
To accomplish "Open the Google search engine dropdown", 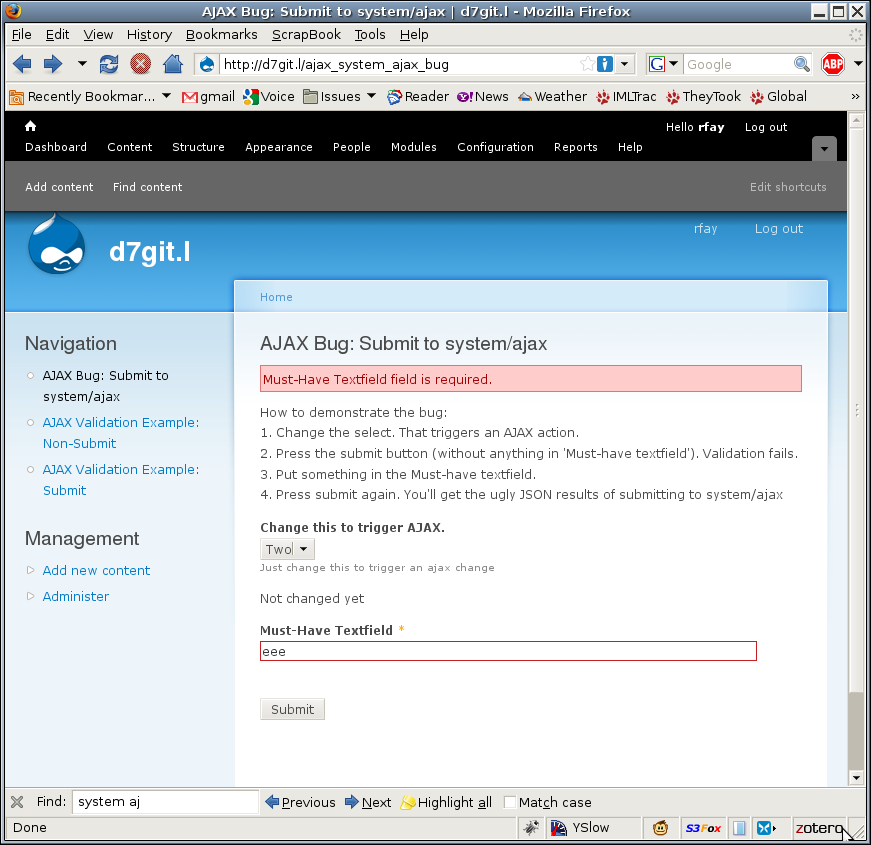I will coord(673,63).
